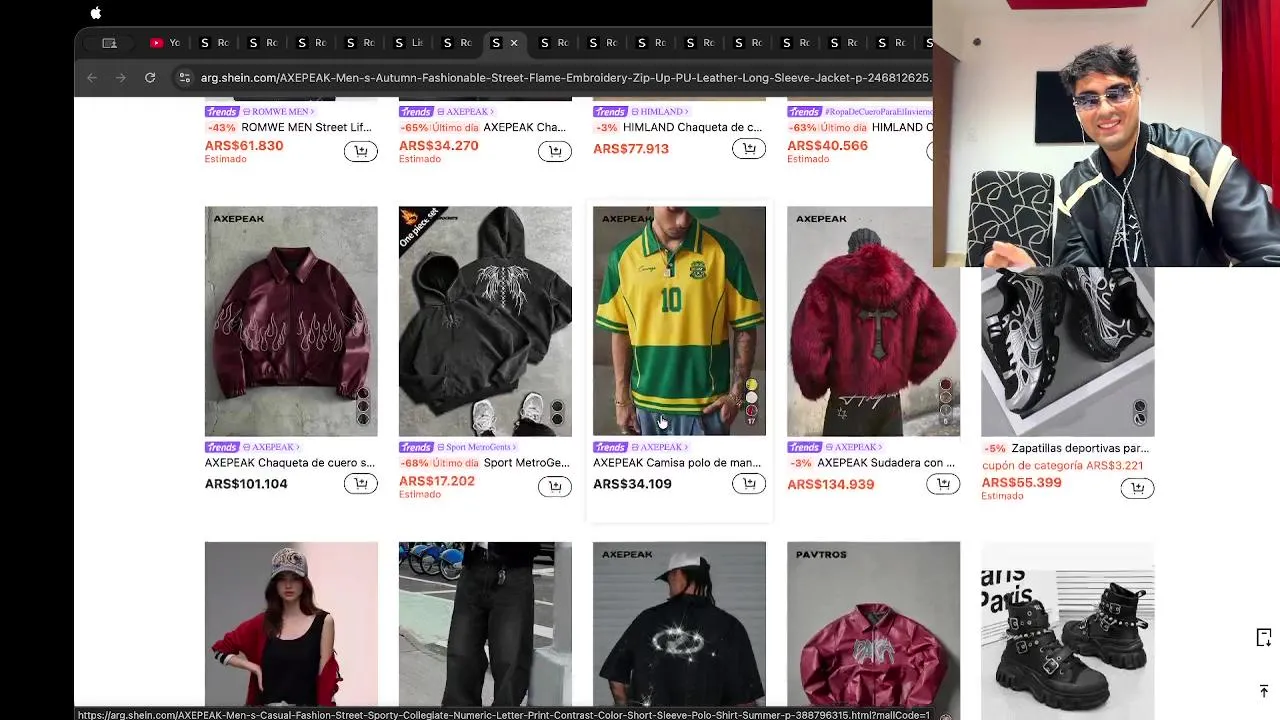Reload the page with the refresh icon
The image size is (1280, 720).
pyautogui.click(x=150, y=77)
